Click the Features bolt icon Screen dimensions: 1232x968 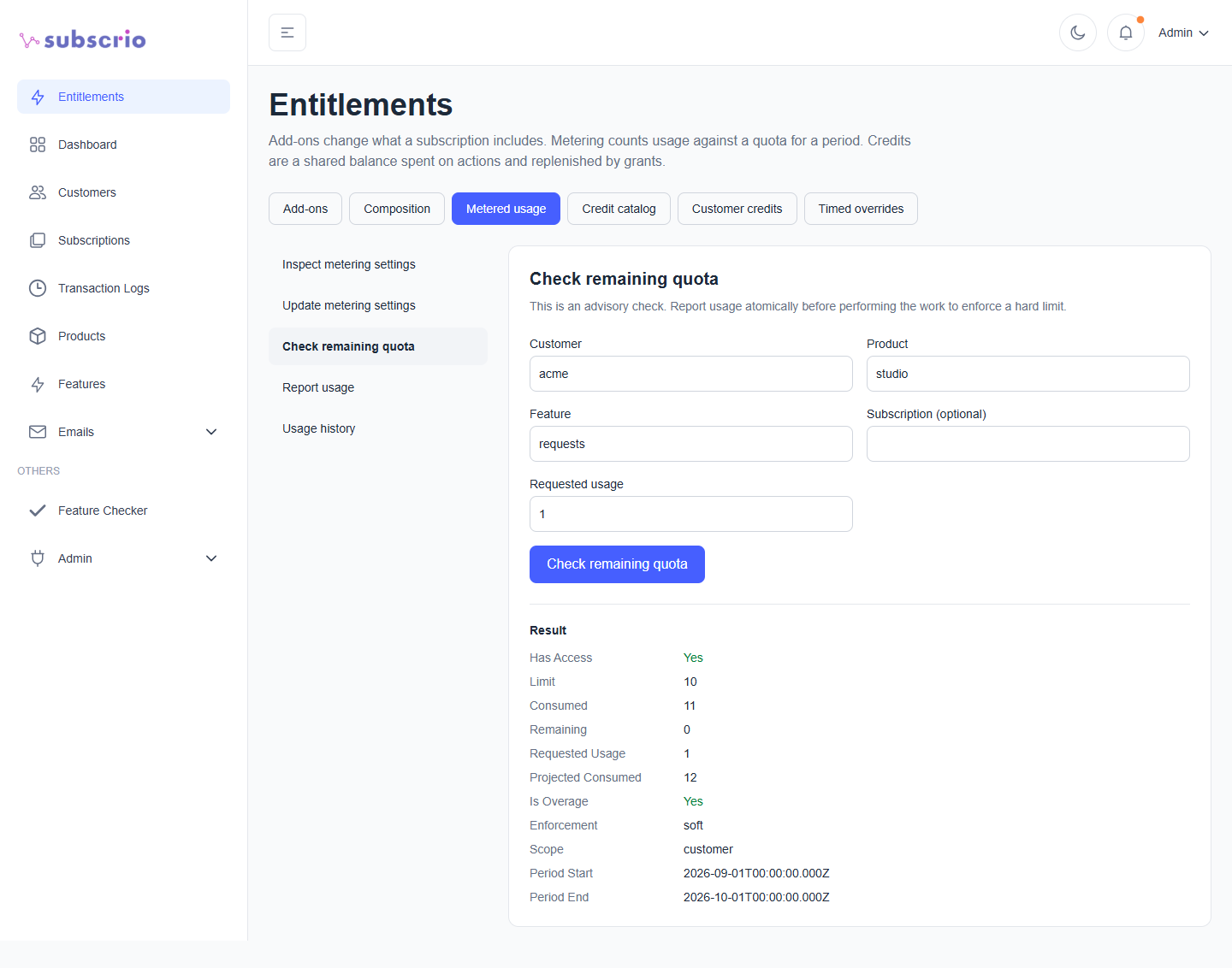[38, 384]
